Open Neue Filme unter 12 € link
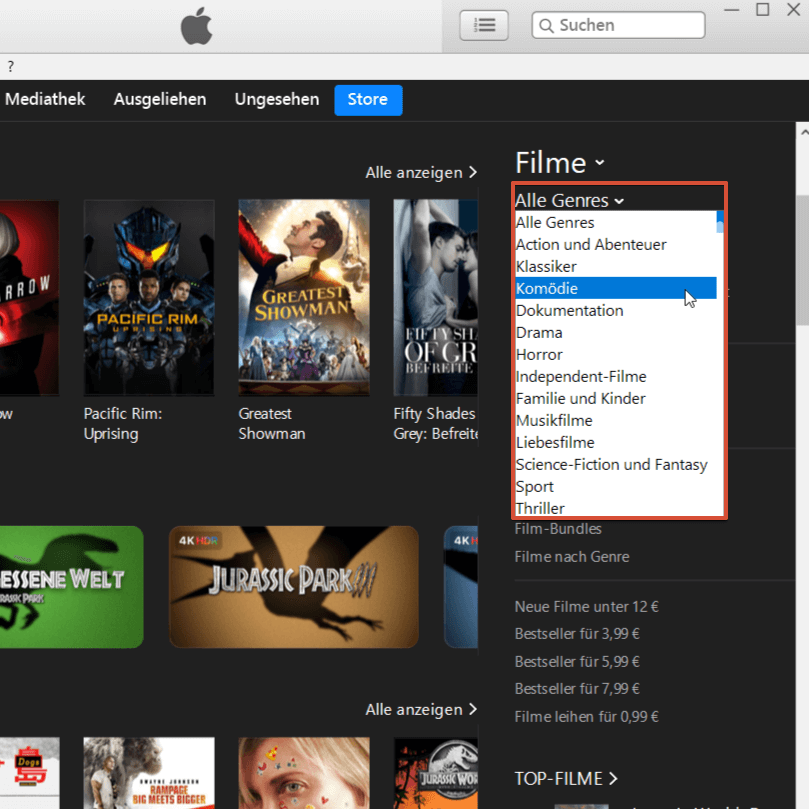The width and height of the screenshot is (809, 809). (x=587, y=606)
